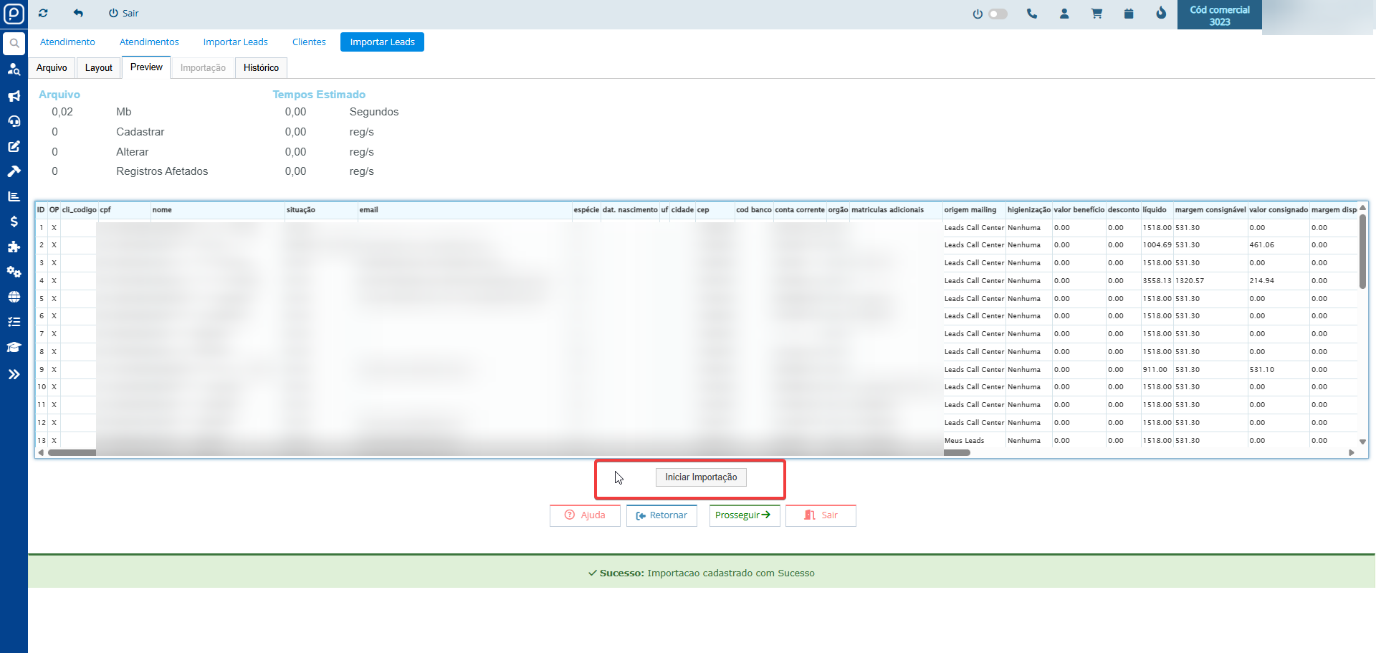
Task: Click the globe icon in sidebar
Action: [x=14, y=297]
